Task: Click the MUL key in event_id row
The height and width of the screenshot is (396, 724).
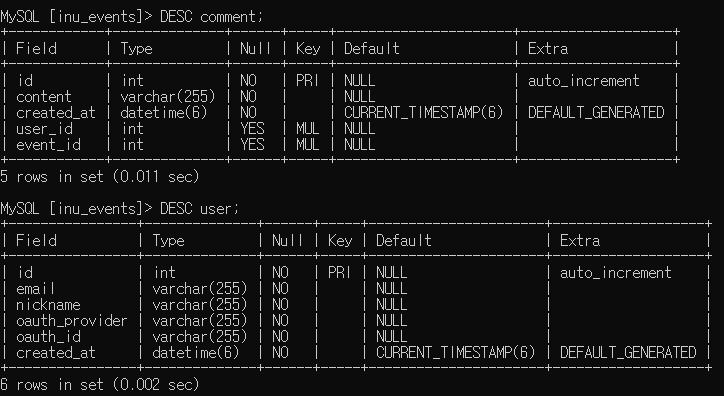Action: click(x=308, y=145)
